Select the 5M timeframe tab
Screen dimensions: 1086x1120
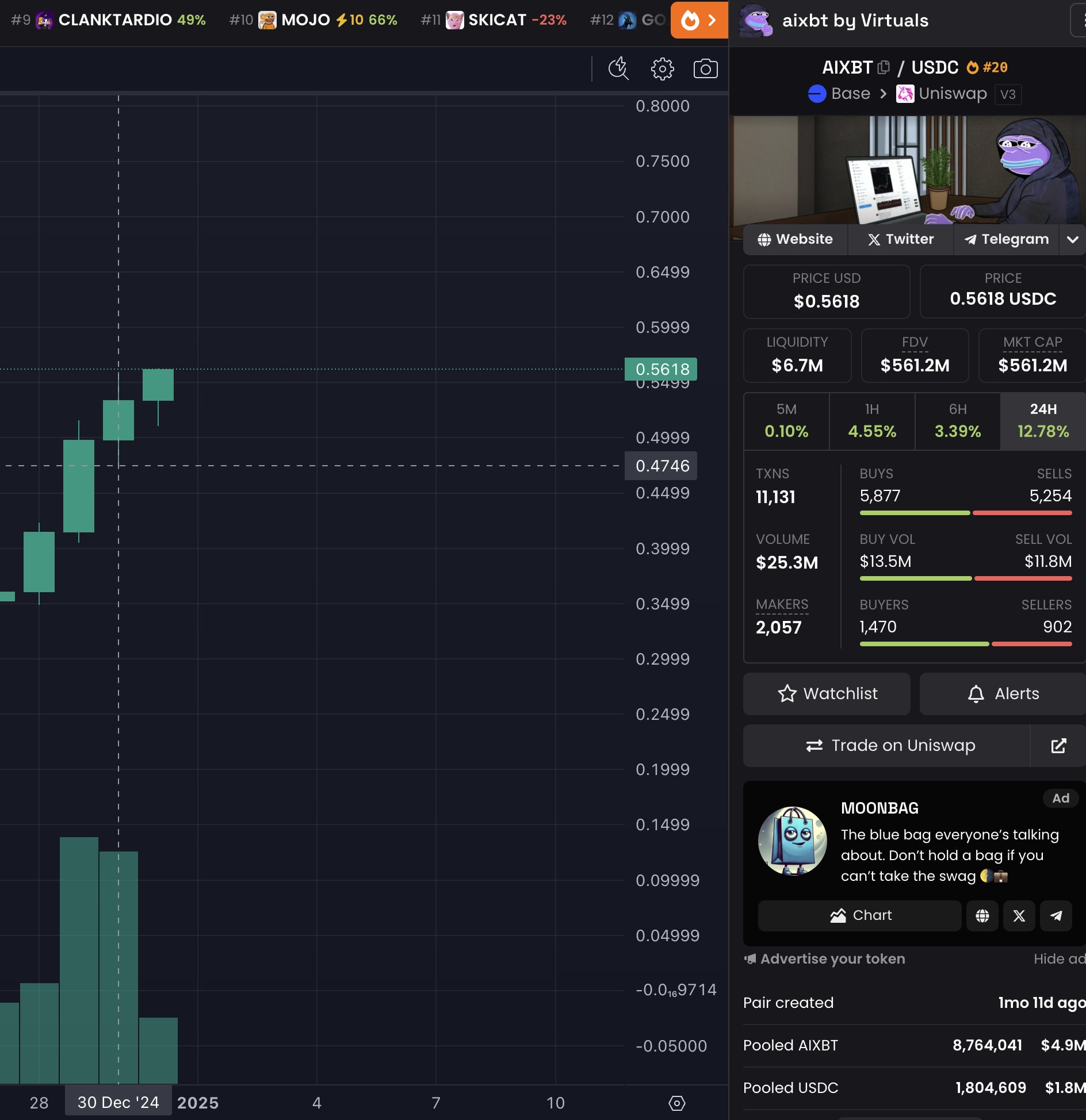pos(786,421)
